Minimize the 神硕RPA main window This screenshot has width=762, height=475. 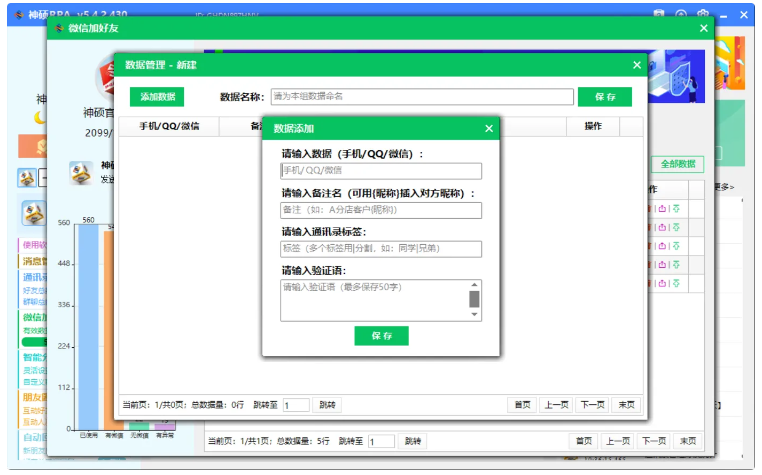coord(723,16)
